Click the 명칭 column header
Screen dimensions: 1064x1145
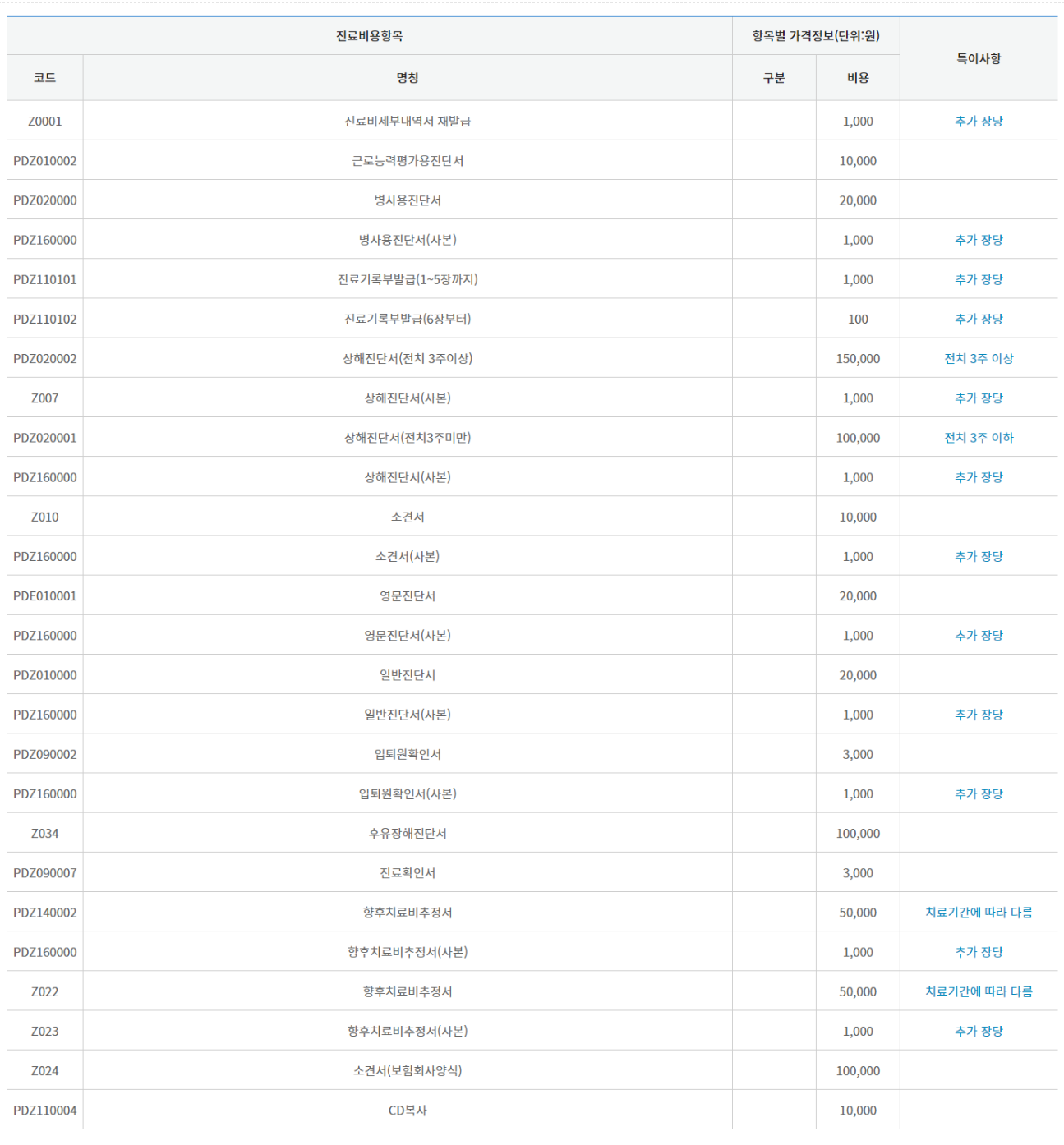coord(408,78)
